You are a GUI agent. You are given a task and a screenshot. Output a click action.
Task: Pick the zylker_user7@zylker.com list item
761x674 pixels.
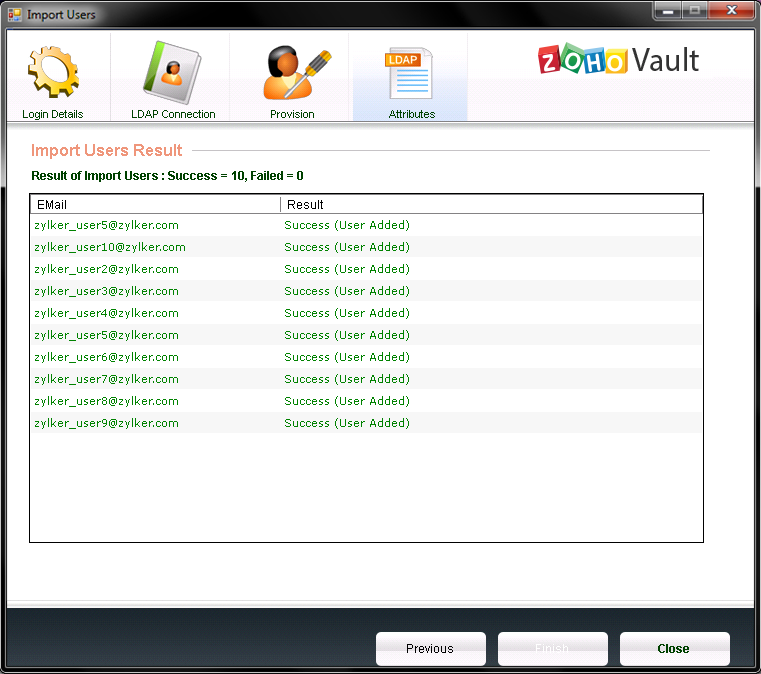[x=106, y=379]
